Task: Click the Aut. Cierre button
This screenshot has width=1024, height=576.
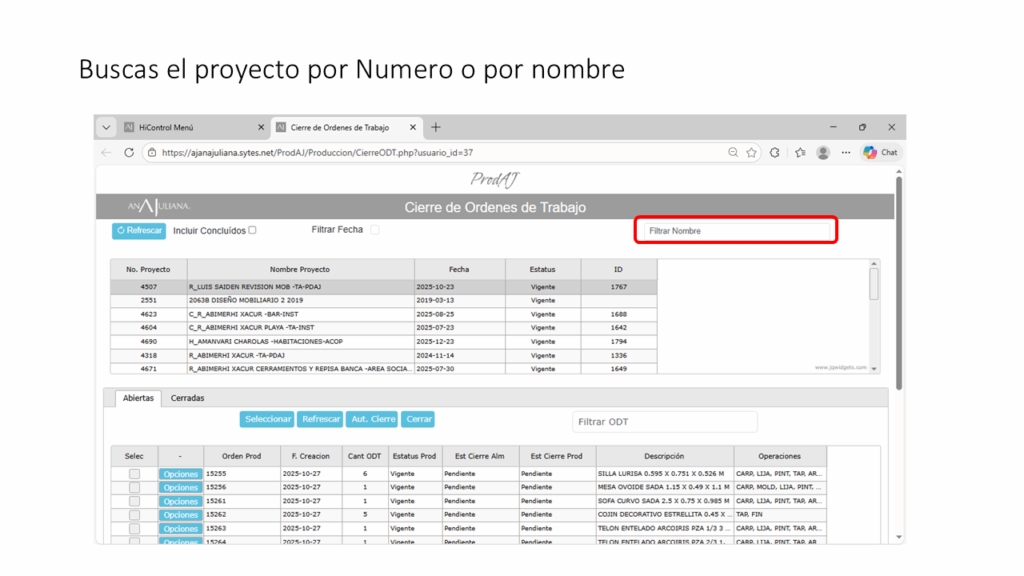Action: click(x=374, y=419)
